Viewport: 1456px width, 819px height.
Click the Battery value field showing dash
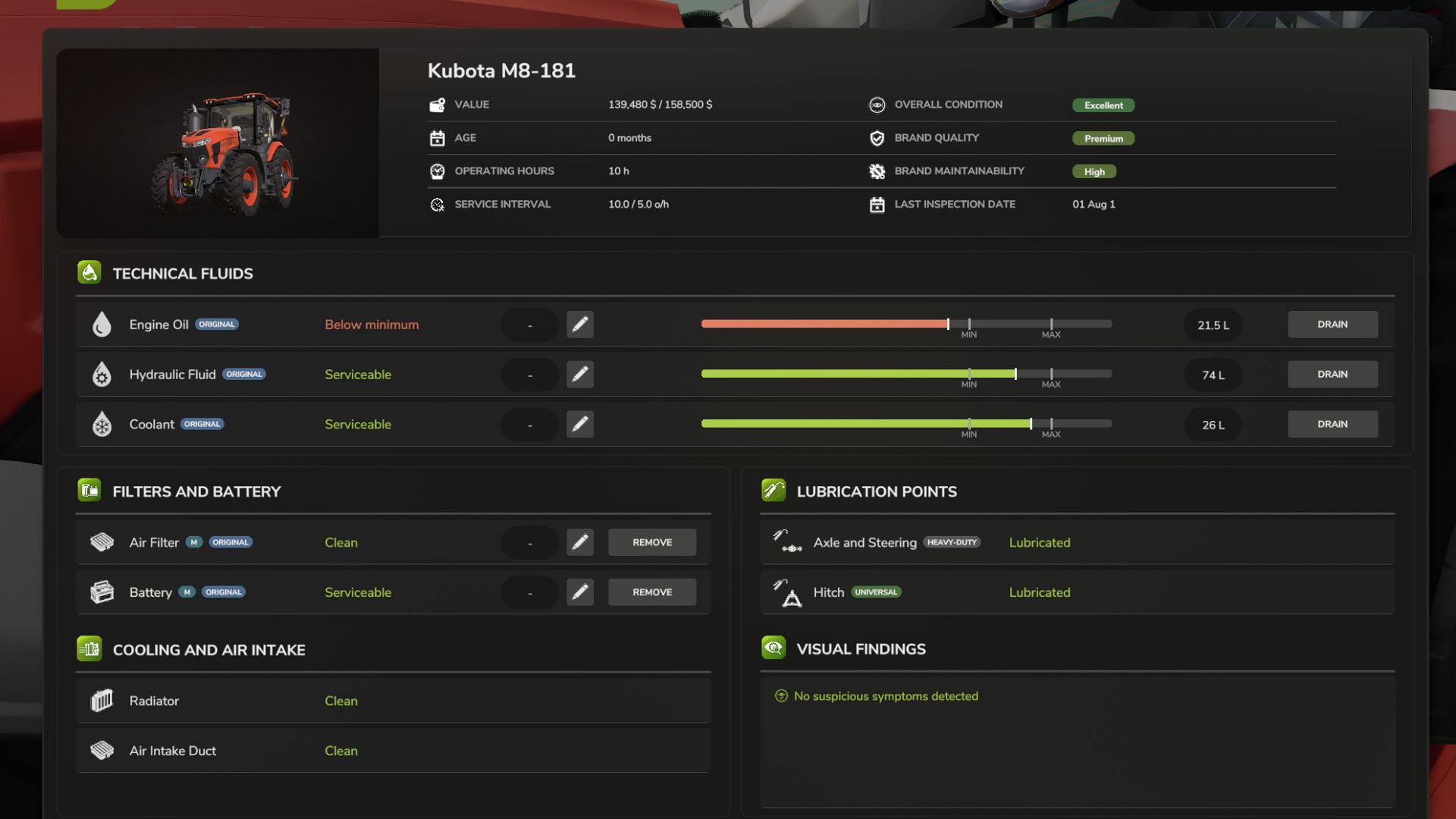point(529,592)
